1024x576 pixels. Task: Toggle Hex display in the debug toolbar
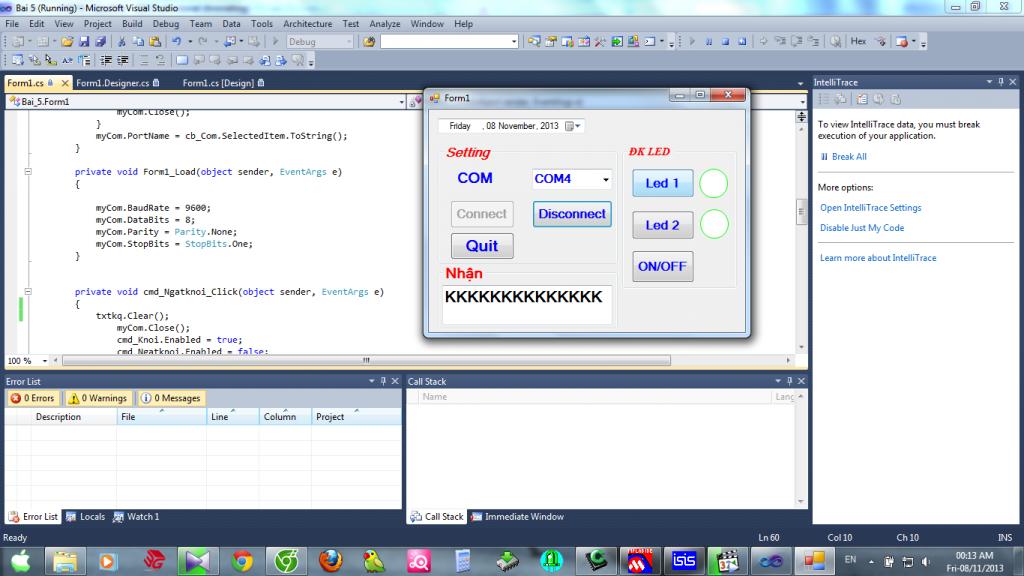(x=858, y=42)
